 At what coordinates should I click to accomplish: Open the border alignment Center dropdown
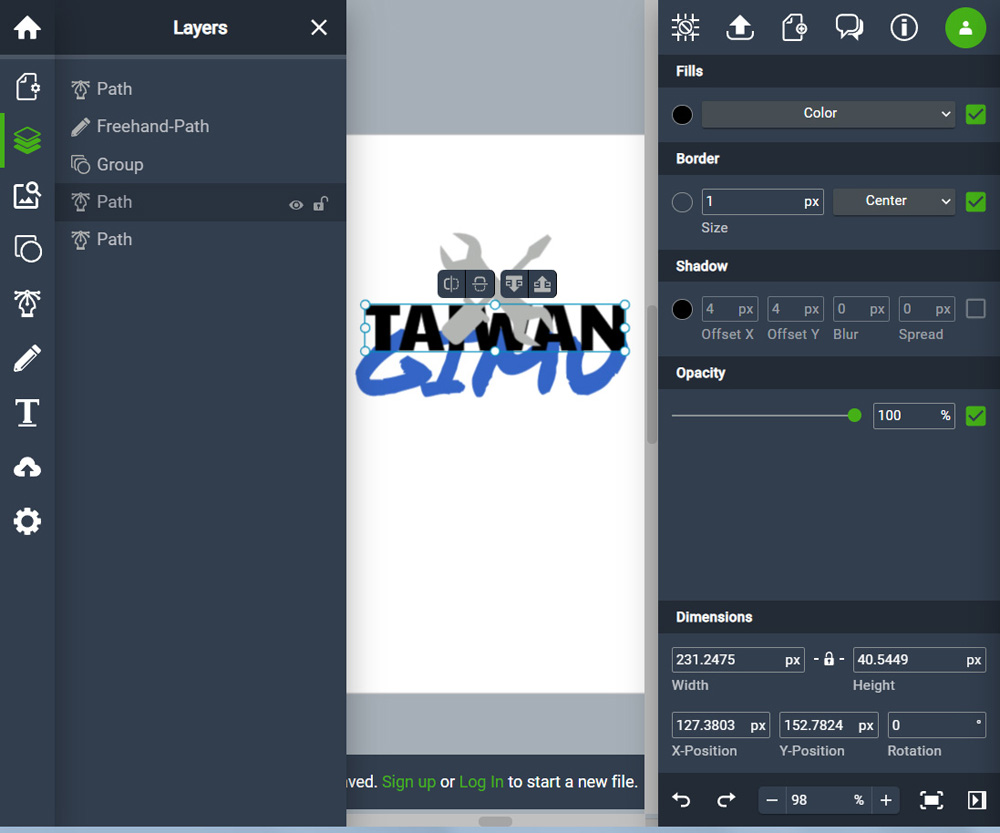coord(893,201)
